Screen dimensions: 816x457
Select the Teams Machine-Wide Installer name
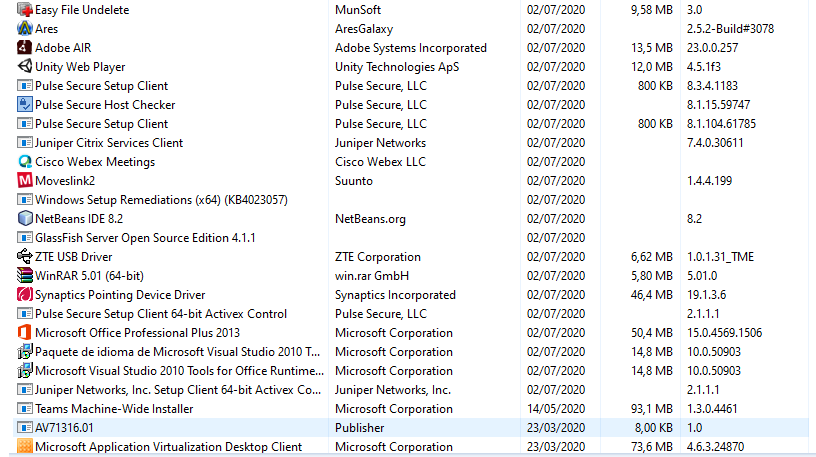[x=114, y=409]
